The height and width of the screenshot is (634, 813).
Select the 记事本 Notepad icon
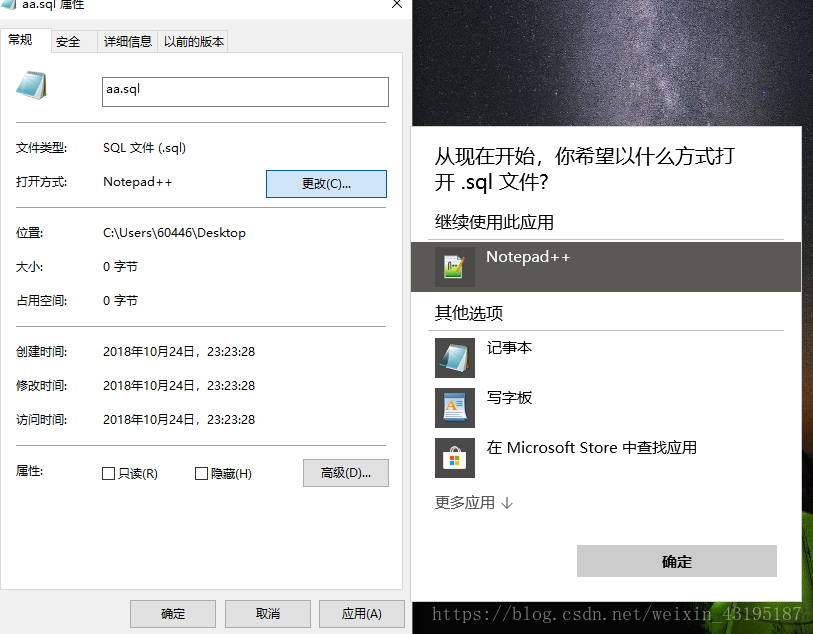tap(455, 358)
